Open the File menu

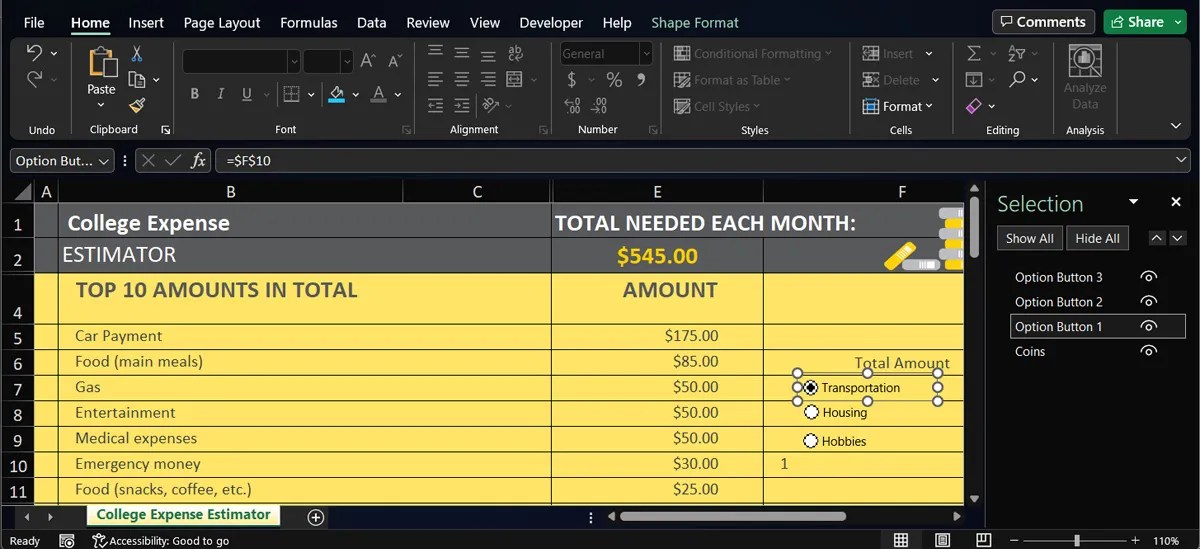click(34, 22)
